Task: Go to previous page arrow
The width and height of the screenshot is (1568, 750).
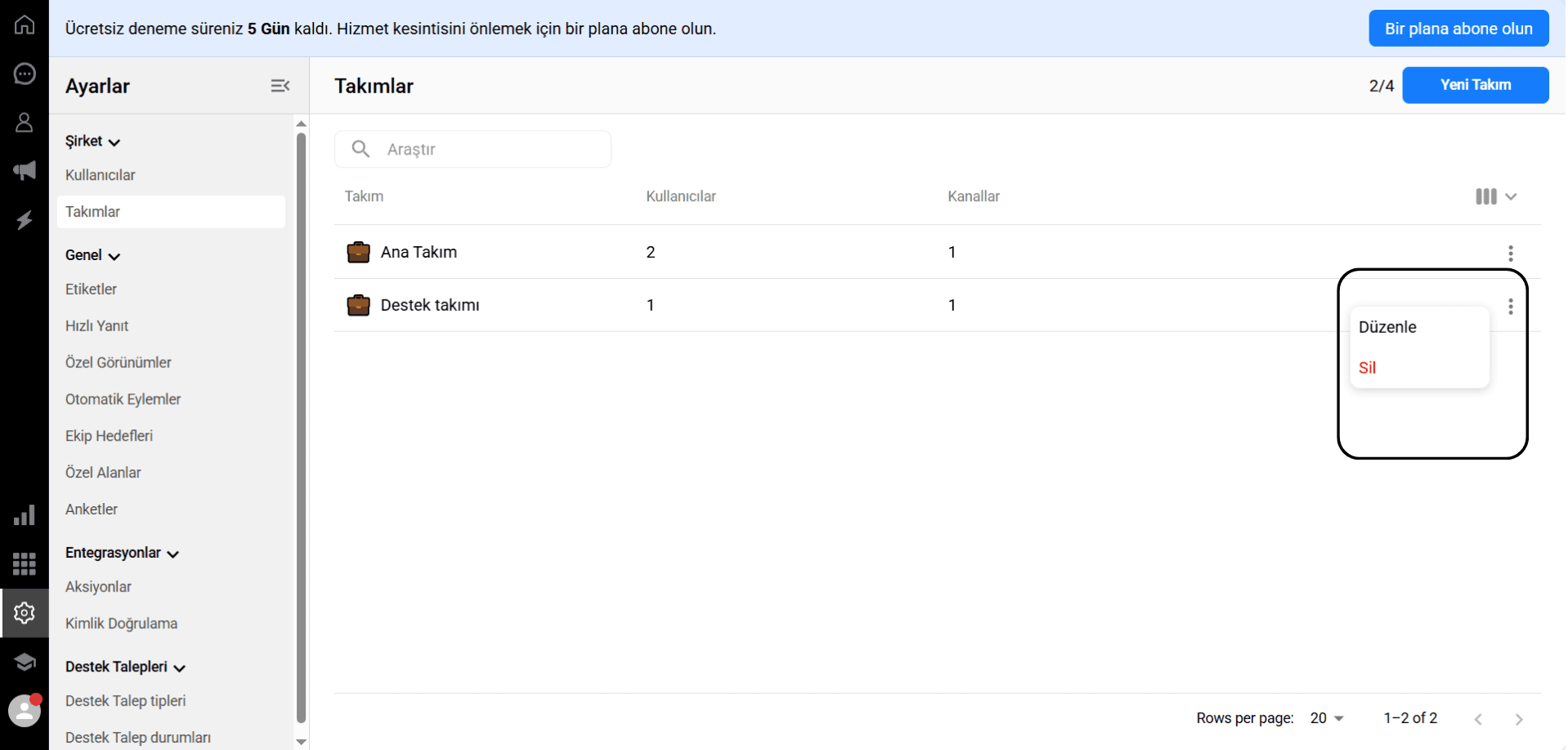Action: pyautogui.click(x=1478, y=719)
